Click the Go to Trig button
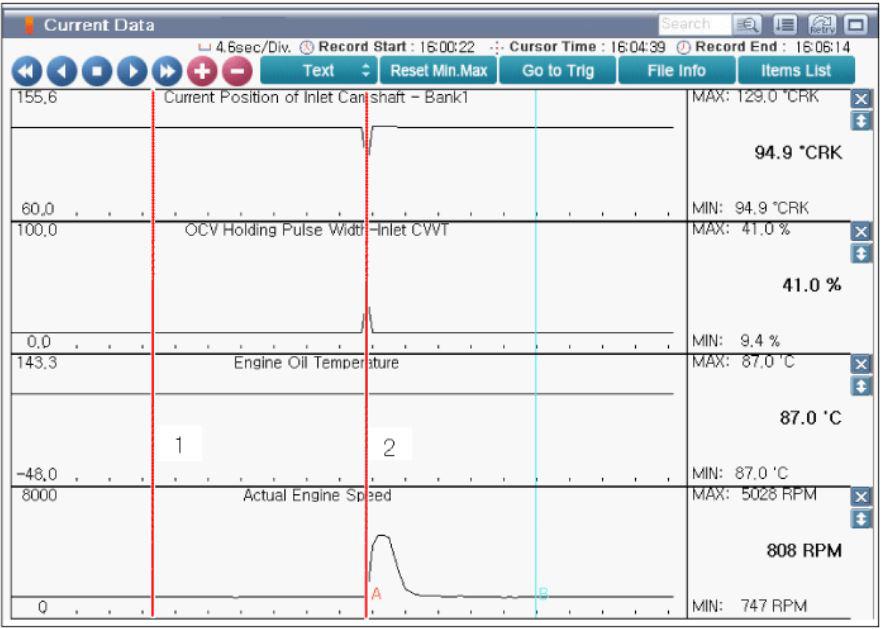 (x=556, y=71)
